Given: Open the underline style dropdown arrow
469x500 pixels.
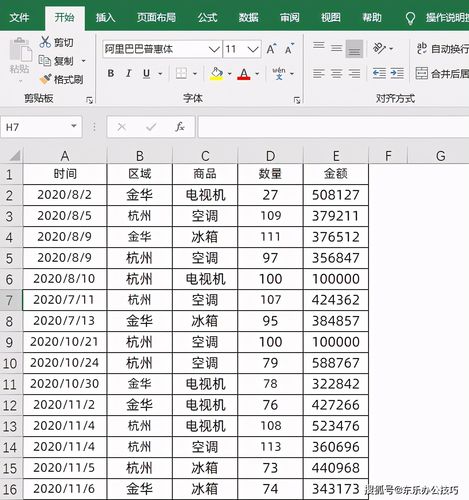Looking at the screenshot, I should [160, 74].
